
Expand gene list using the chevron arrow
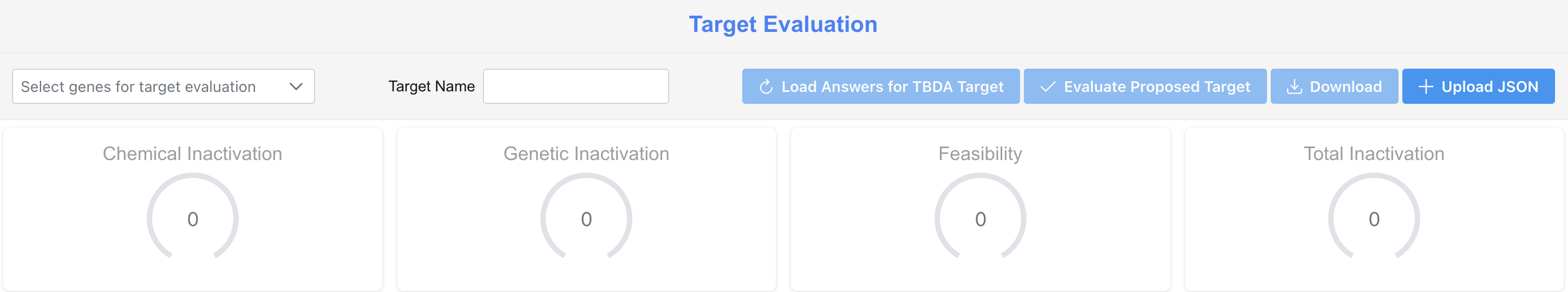tap(296, 87)
